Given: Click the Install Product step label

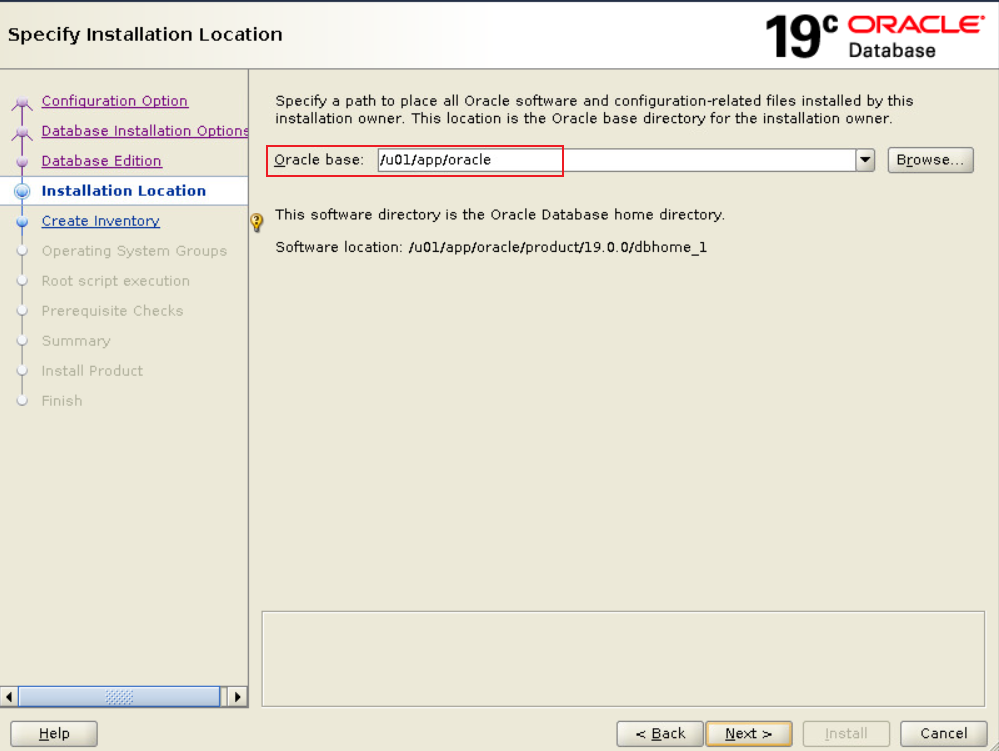Looking at the screenshot, I should tap(92, 371).
